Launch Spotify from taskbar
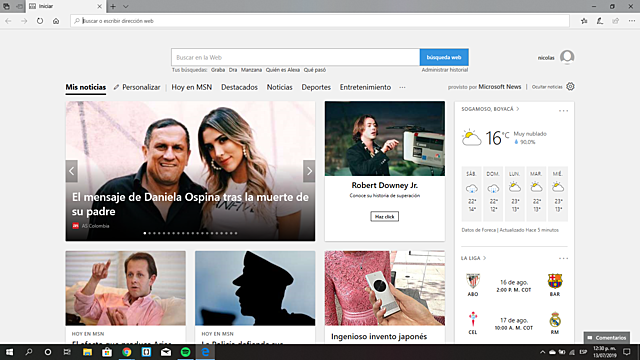 (185, 352)
